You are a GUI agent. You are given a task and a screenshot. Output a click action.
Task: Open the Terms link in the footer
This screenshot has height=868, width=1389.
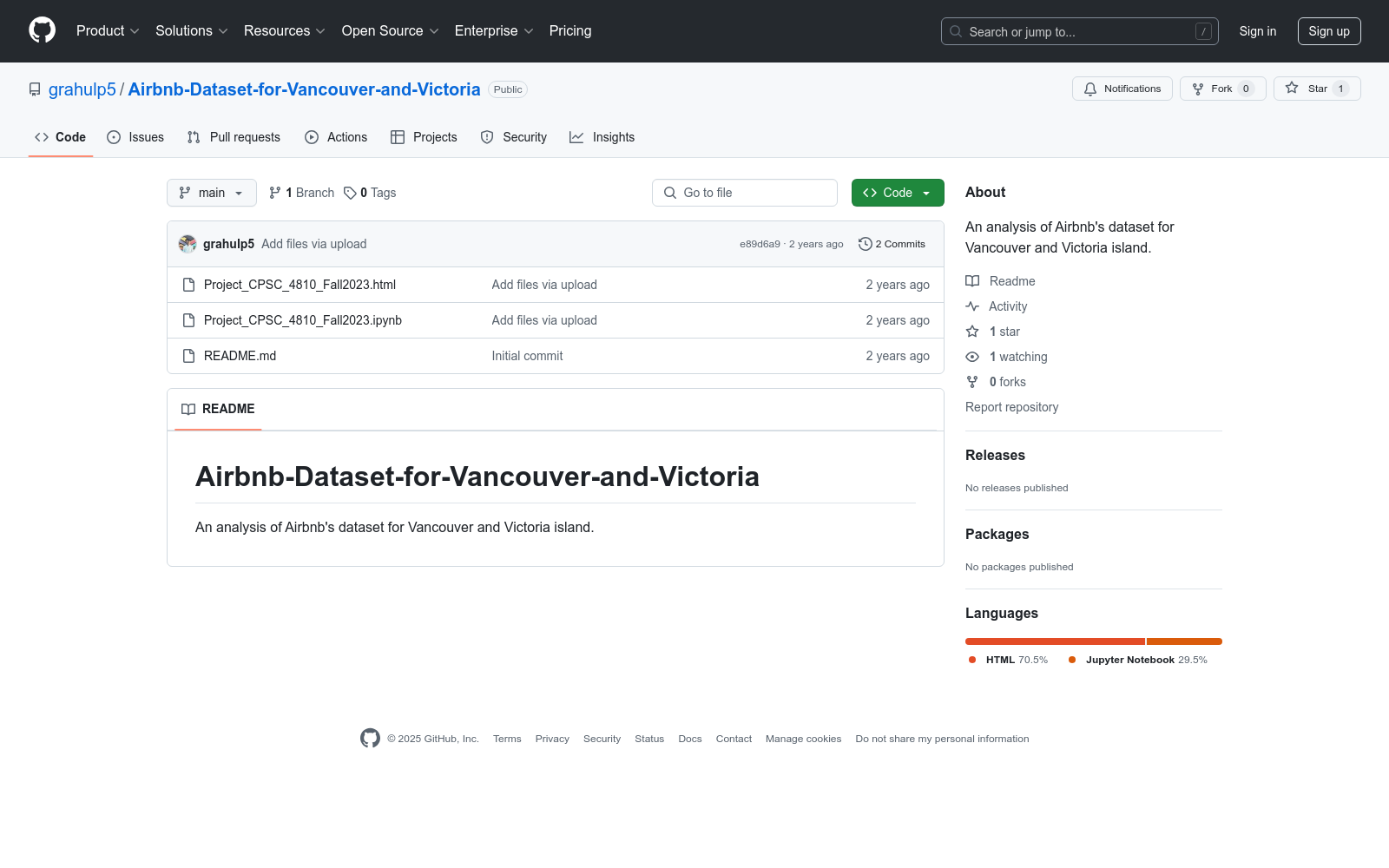point(507,739)
